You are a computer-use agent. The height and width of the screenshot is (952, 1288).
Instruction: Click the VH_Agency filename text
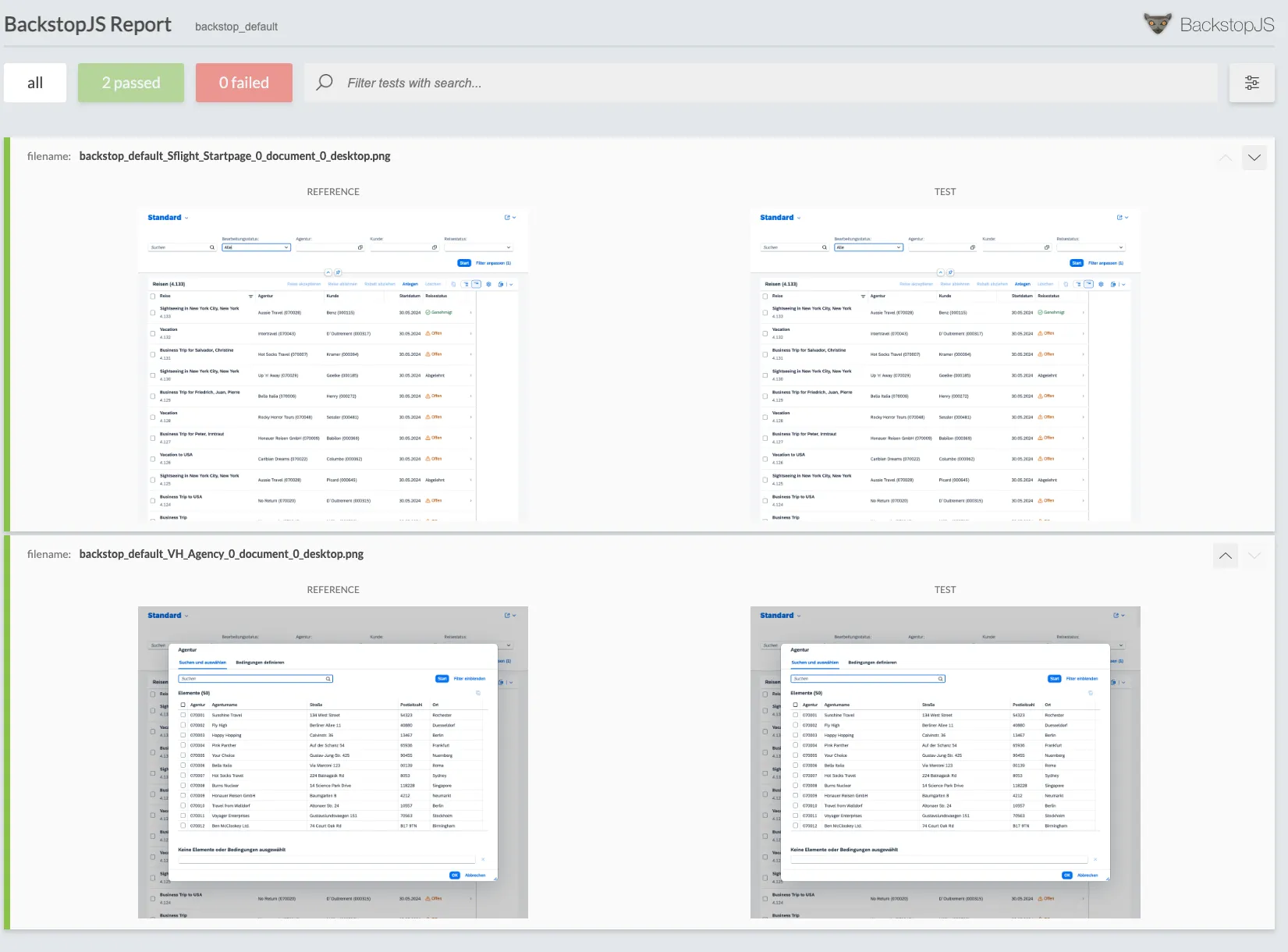click(221, 554)
